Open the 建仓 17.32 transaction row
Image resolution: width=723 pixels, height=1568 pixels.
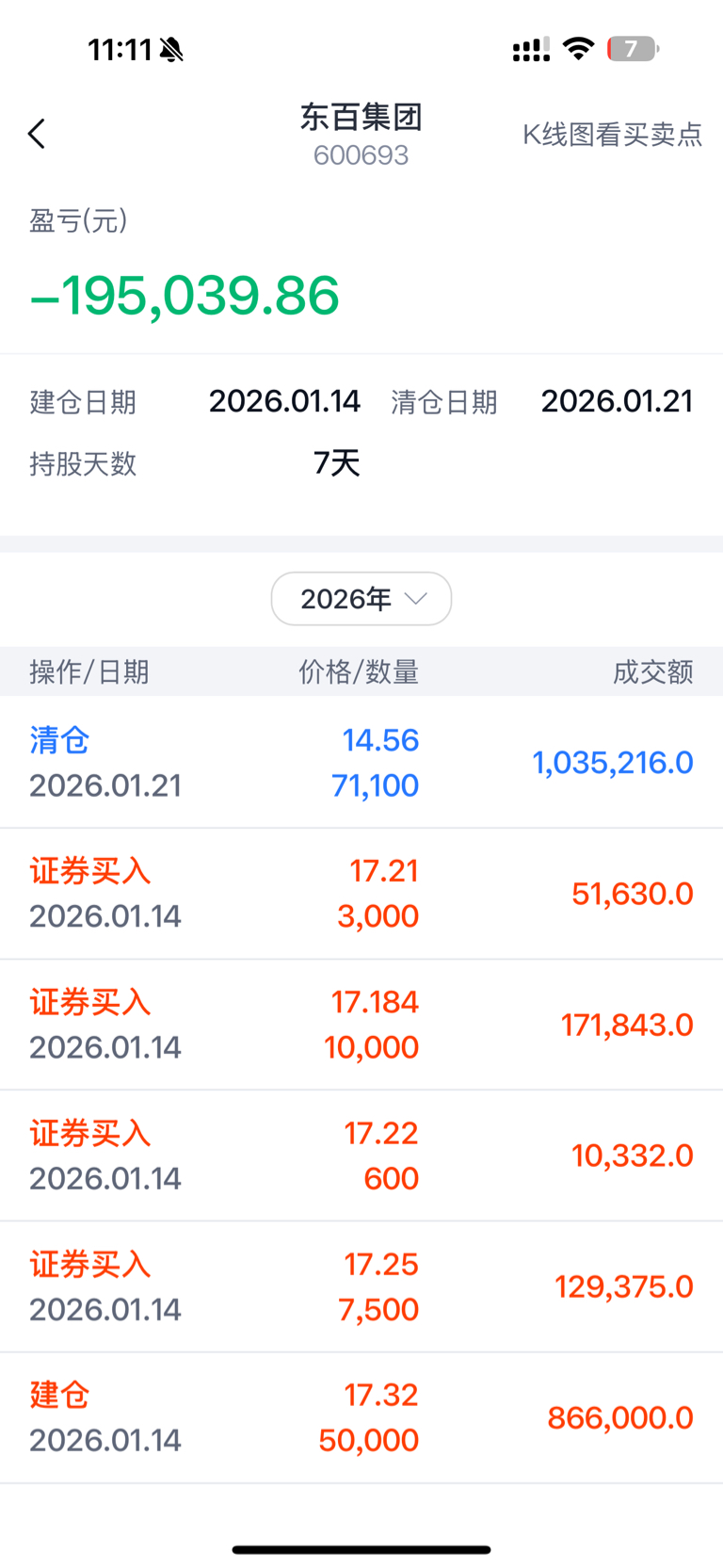click(361, 1417)
